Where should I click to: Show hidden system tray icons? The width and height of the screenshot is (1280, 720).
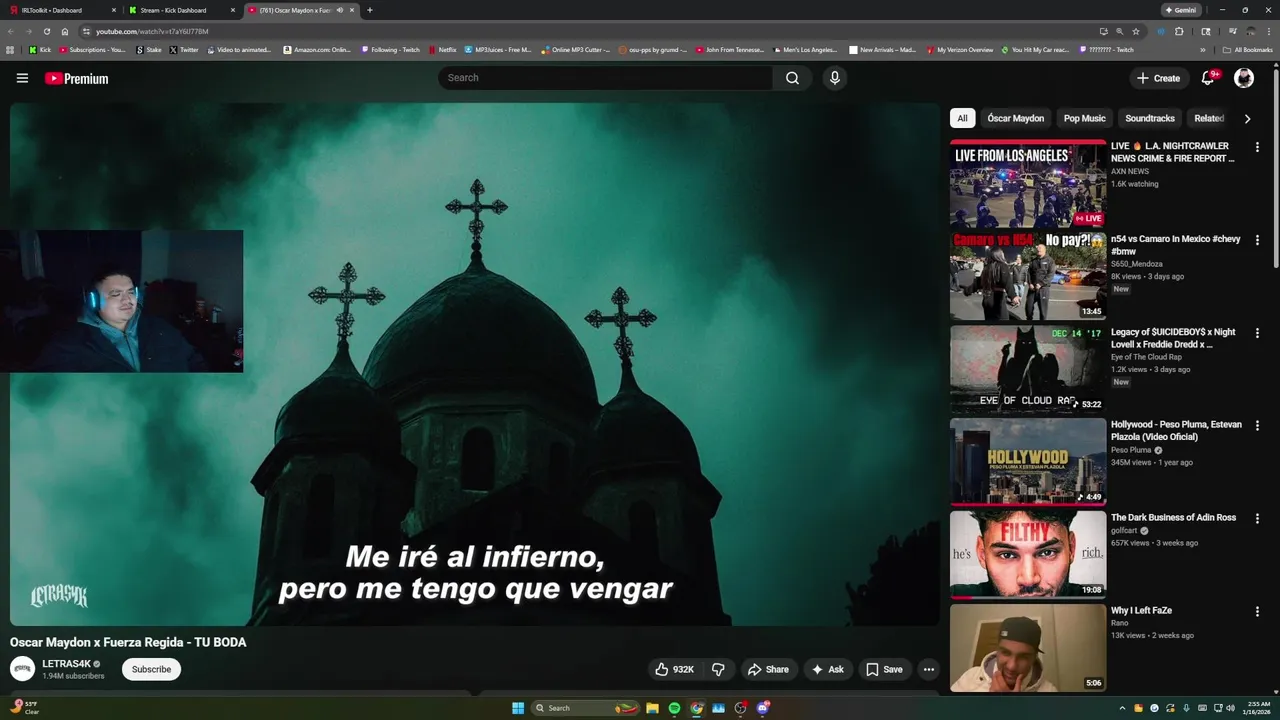click(1122, 708)
